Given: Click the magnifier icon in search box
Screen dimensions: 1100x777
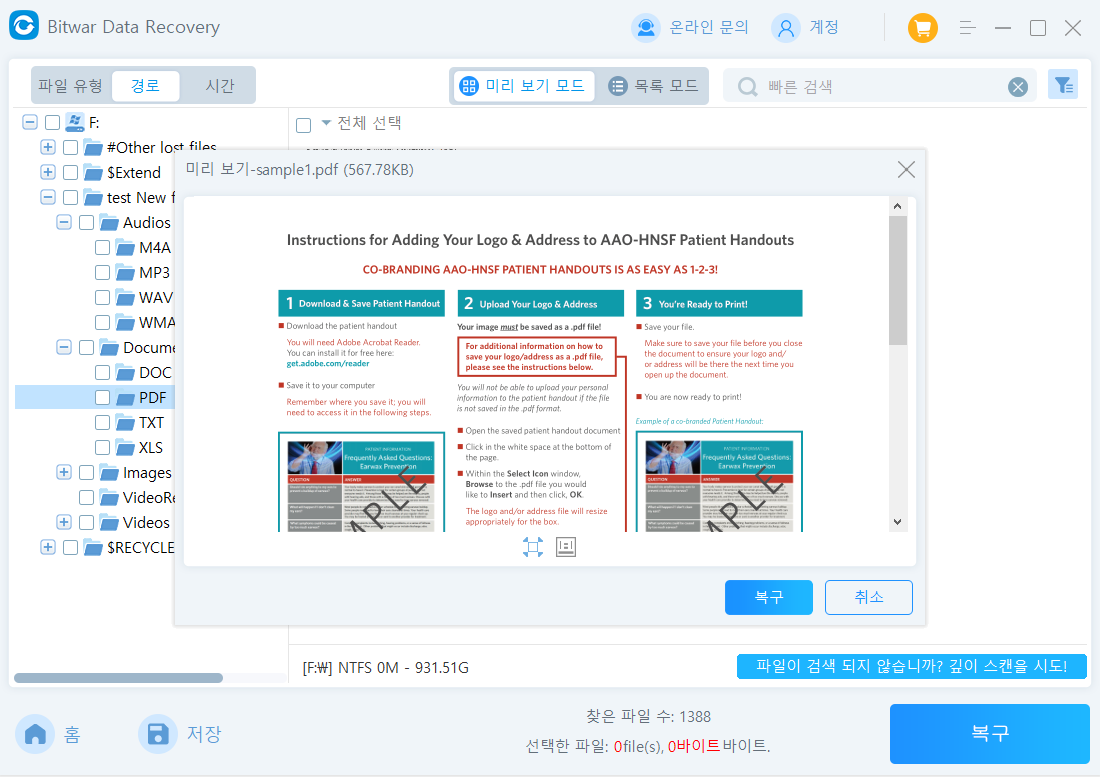Looking at the screenshot, I should pyautogui.click(x=748, y=87).
